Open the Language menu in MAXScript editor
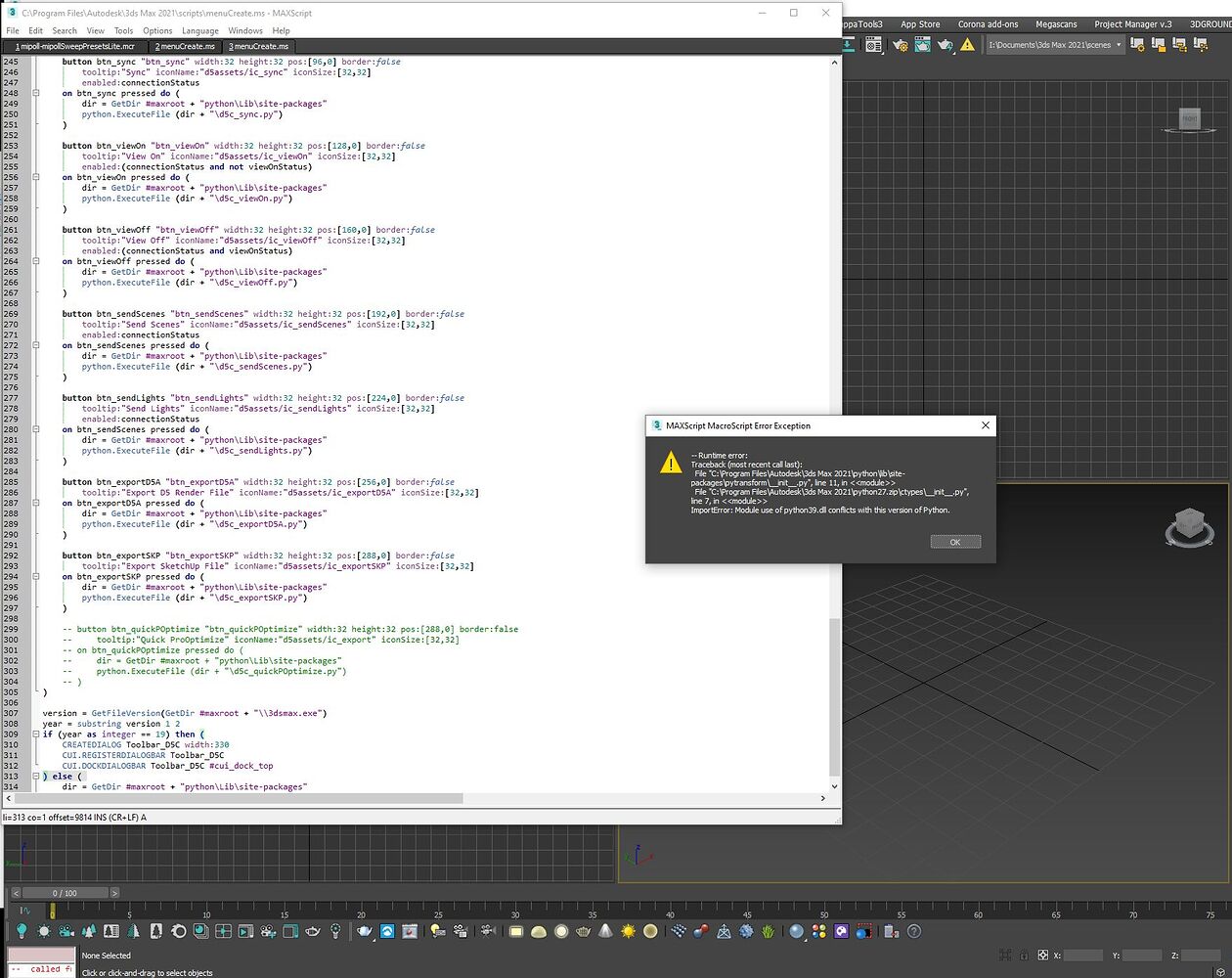The image size is (1232, 978). (x=199, y=30)
